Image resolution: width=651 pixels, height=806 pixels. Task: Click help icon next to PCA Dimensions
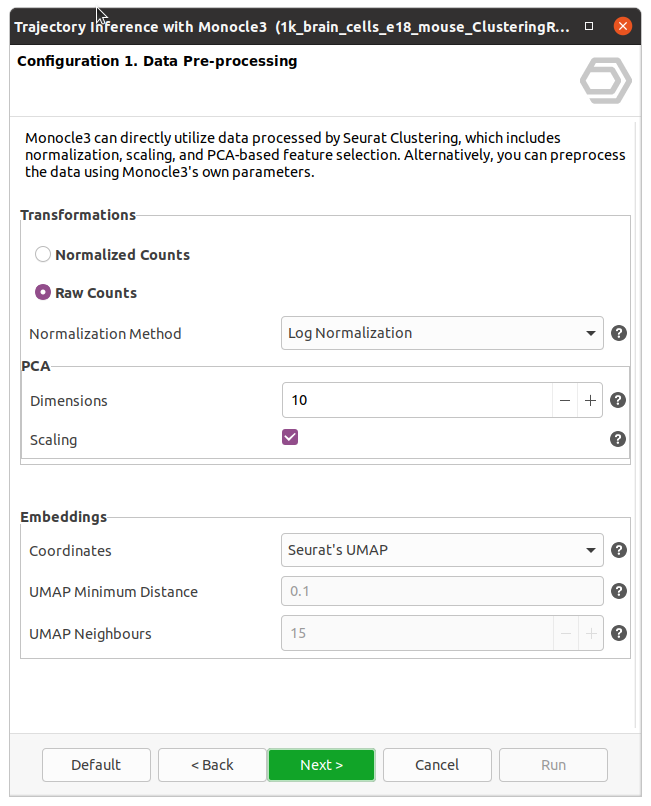pyautogui.click(x=618, y=400)
